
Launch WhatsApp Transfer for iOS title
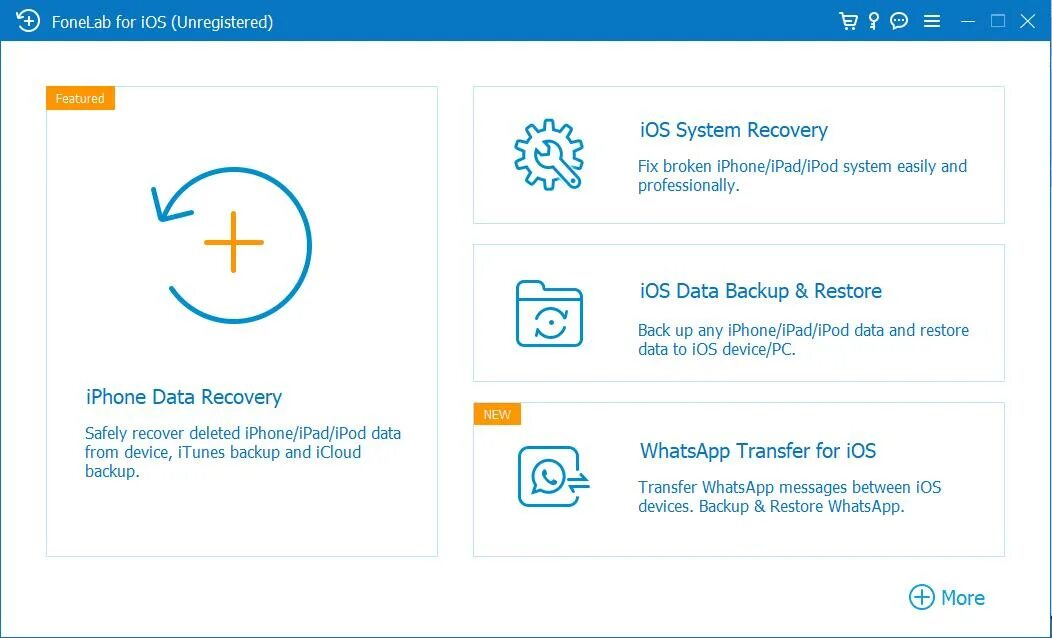pos(758,451)
